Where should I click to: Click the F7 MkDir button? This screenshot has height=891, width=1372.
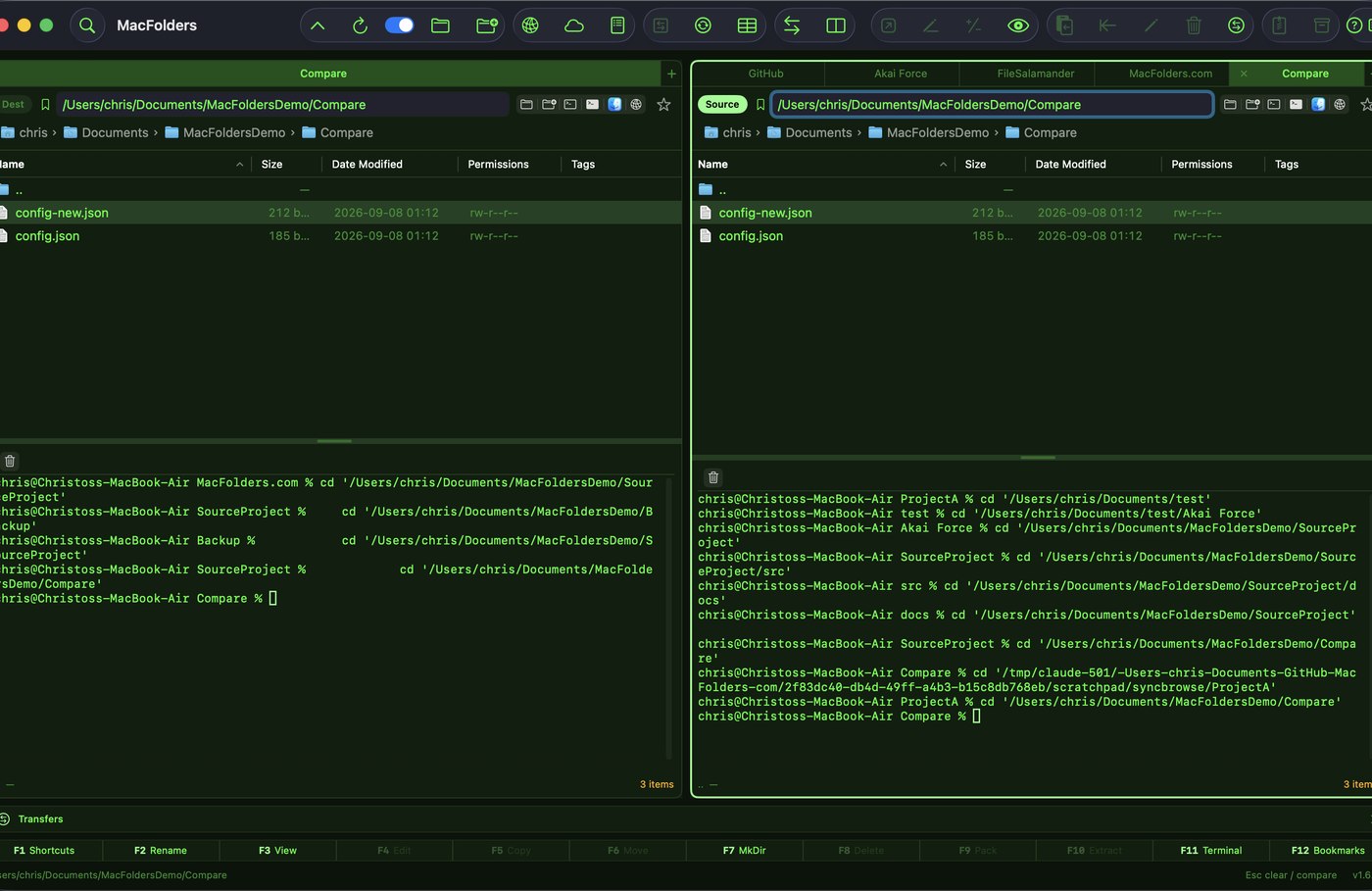tap(744, 851)
